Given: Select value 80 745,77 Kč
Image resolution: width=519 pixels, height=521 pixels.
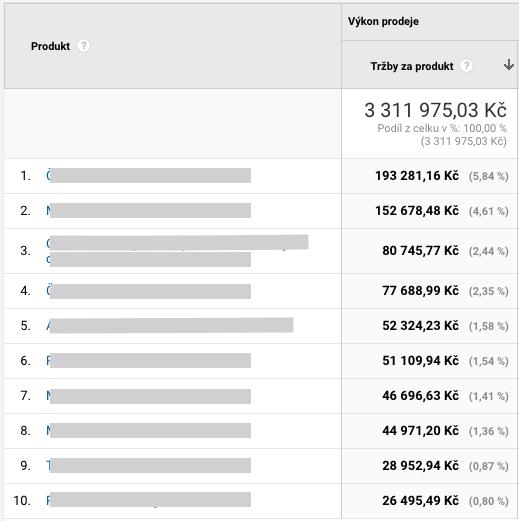Looking at the screenshot, I should point(420,251).
